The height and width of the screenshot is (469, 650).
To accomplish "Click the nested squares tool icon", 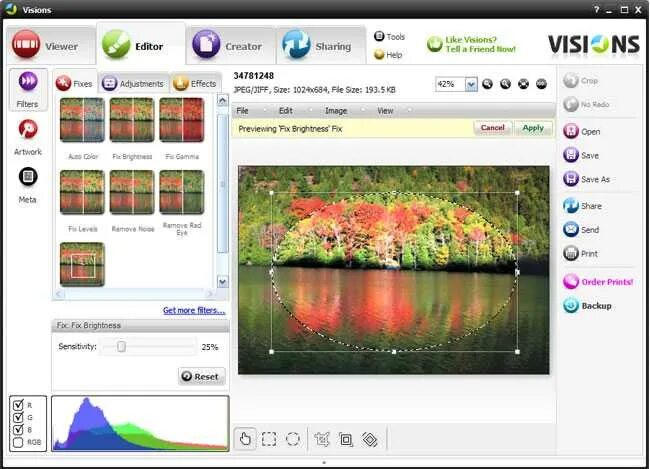I will point(346,439).
